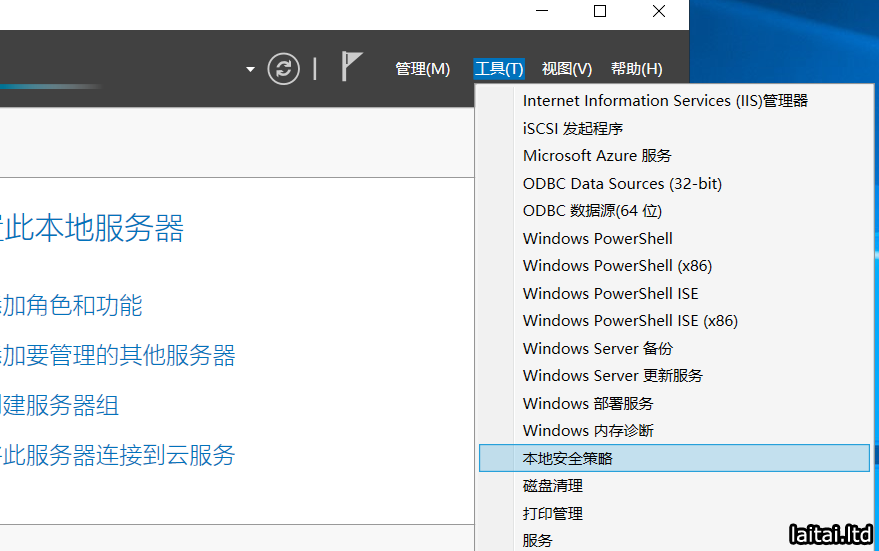Select Windows 内存诊断 tool

point(587,431)
